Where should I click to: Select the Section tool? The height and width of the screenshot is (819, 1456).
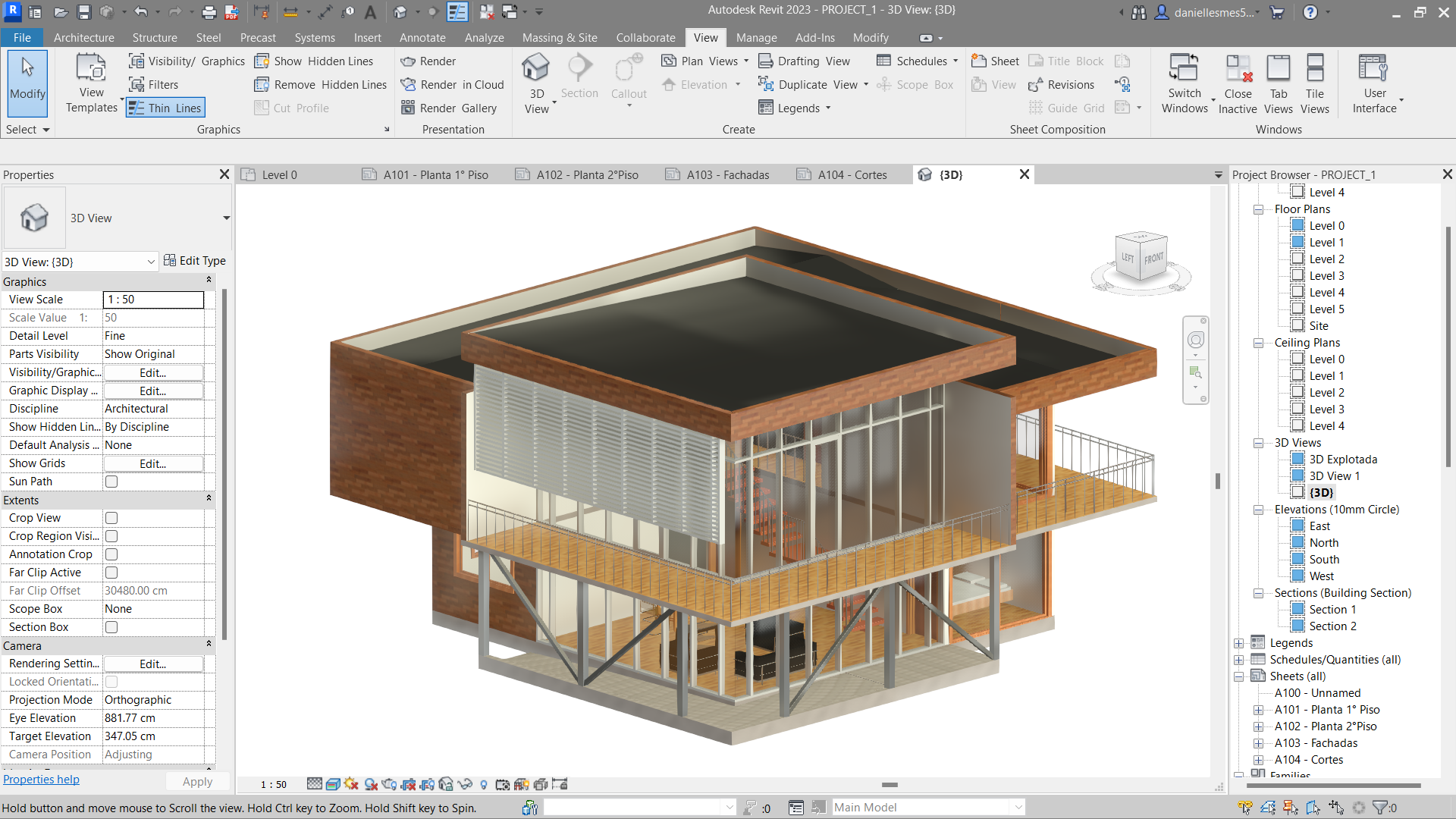point(579,79)
